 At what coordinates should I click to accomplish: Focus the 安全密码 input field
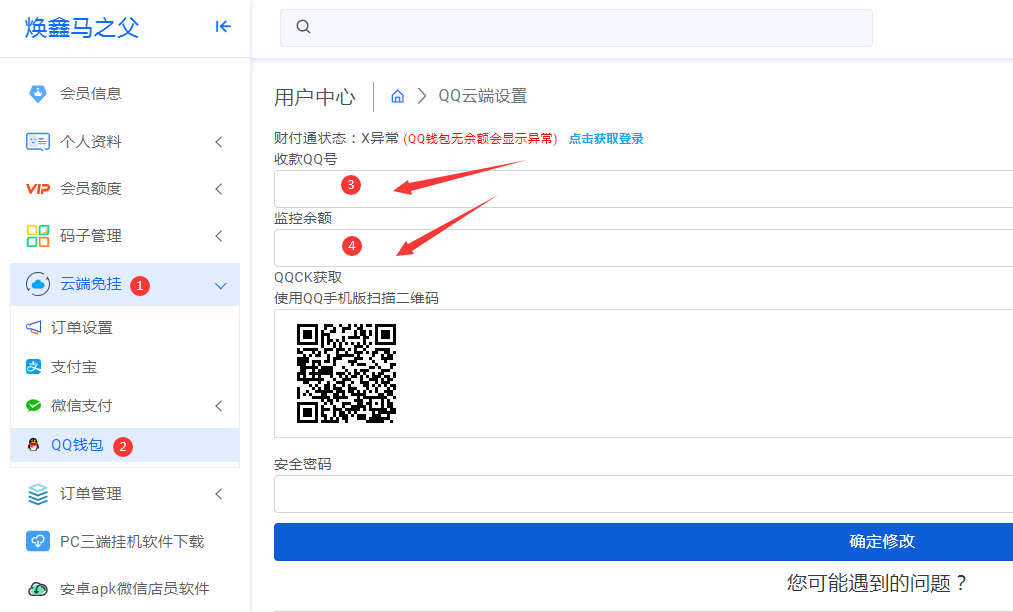pyautogui.click(x=643, y=494)
